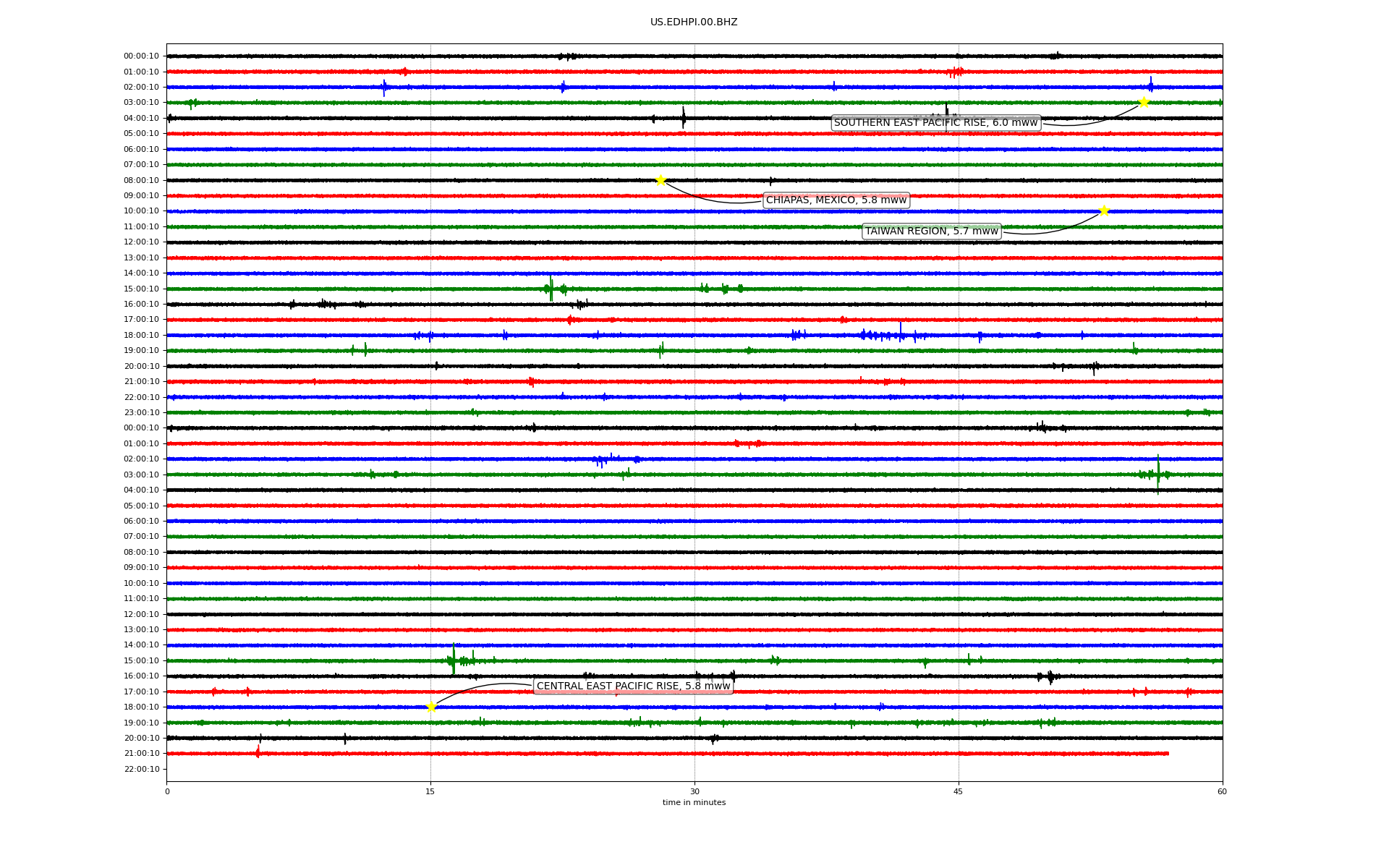This screenshot has height=868, width=1389.
Task: Click the '03:00:10' label of the Southern East Pacific Rise row
Action: click(x=142, y=103)
